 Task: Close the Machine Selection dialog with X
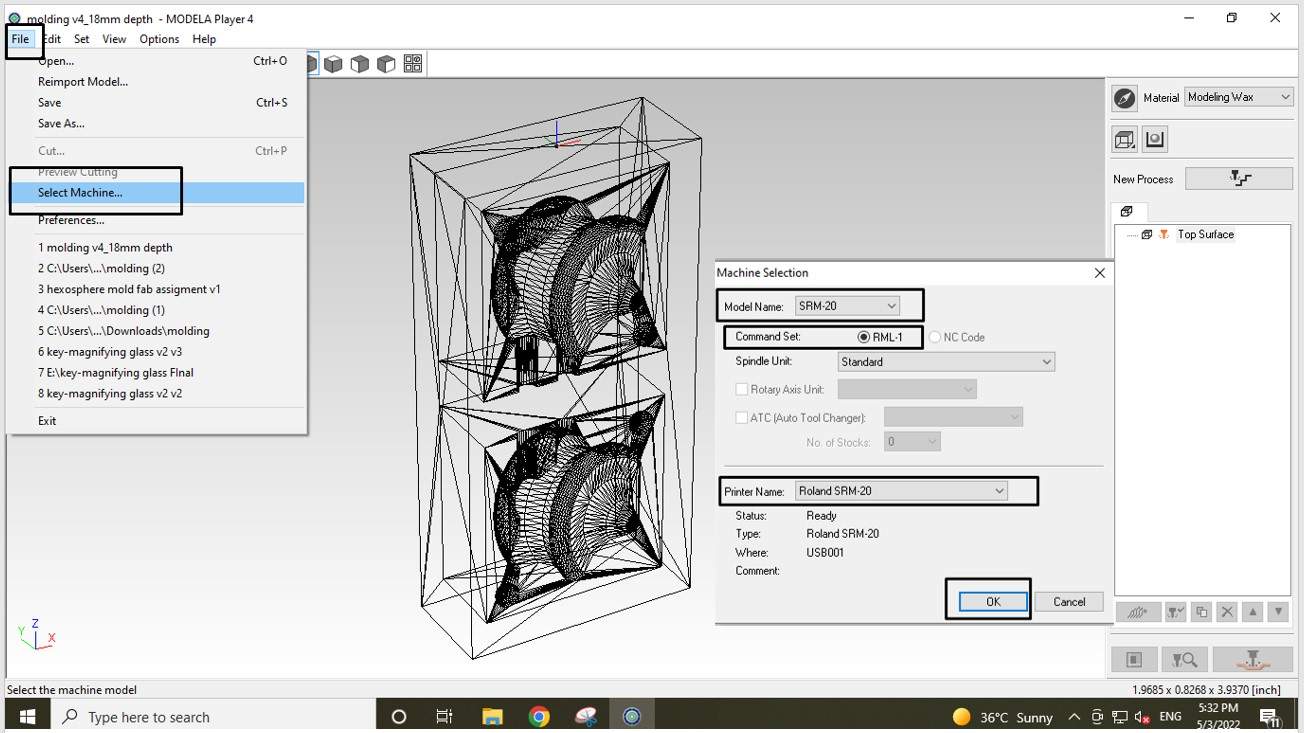tap(1100, 273)
